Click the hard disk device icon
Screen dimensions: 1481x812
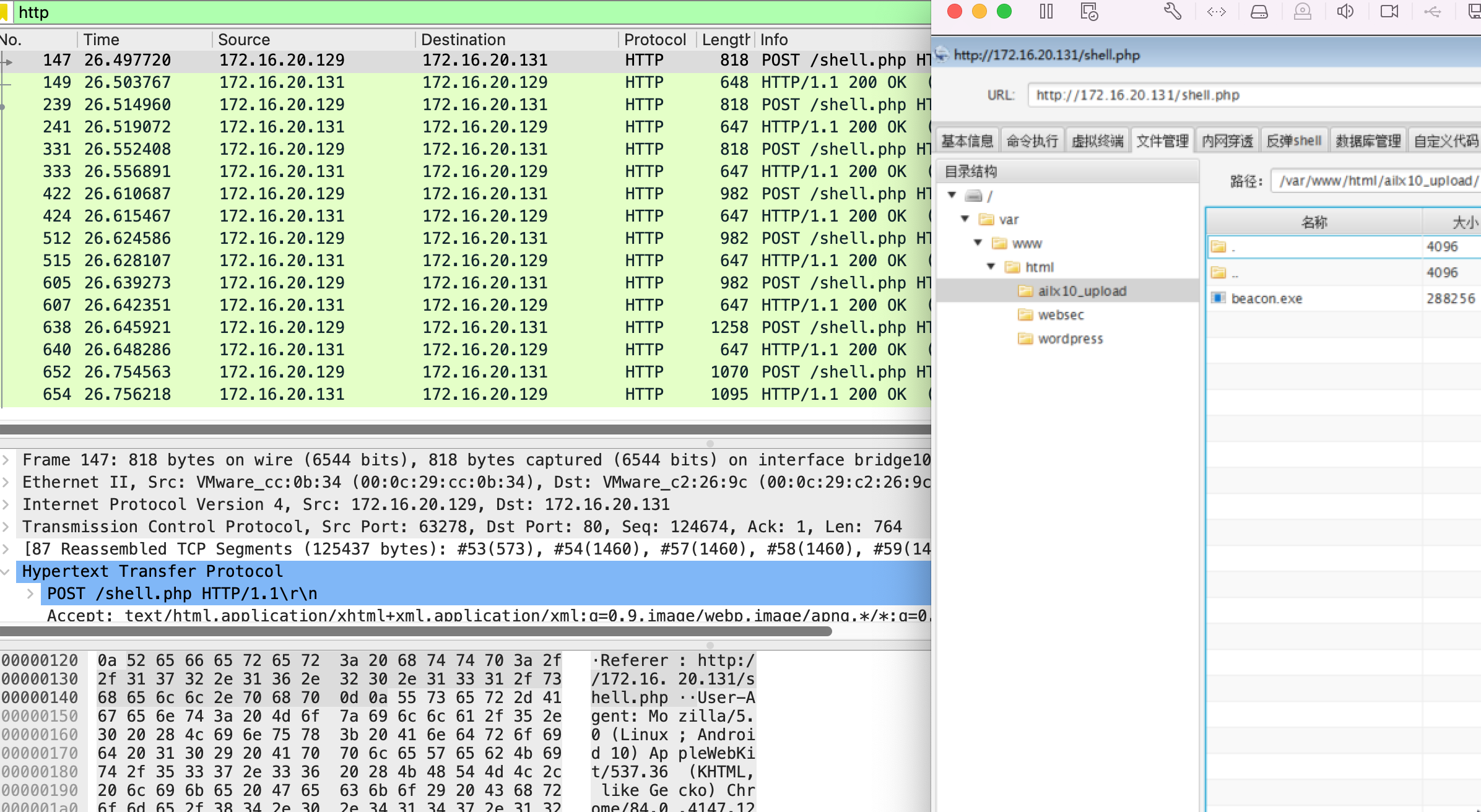coord(1259,12)
